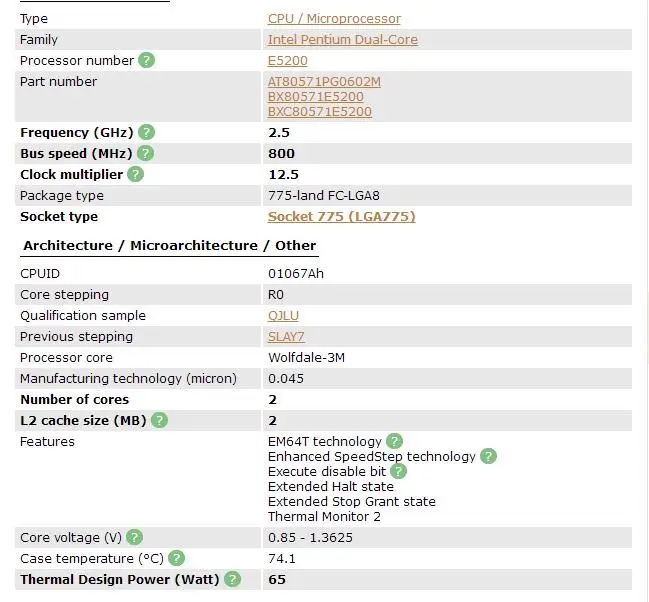649x602 pixels.
Task: Click the Thermal Monitor 2 feature text
Action: (324, 516)
